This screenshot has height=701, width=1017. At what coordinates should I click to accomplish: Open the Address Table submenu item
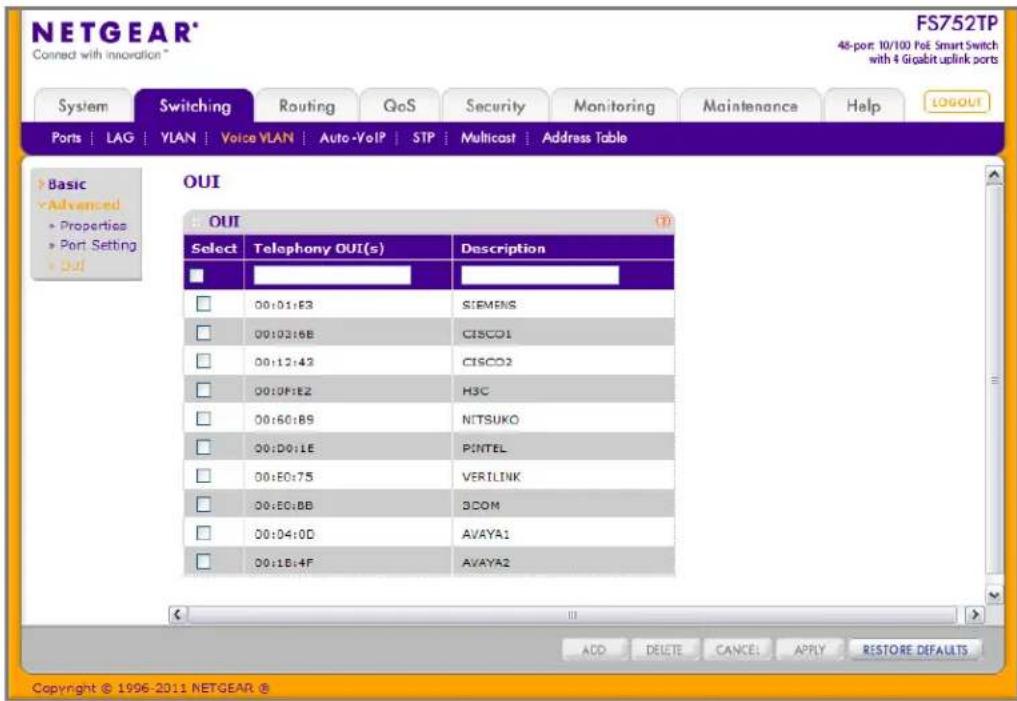[584, 137]
